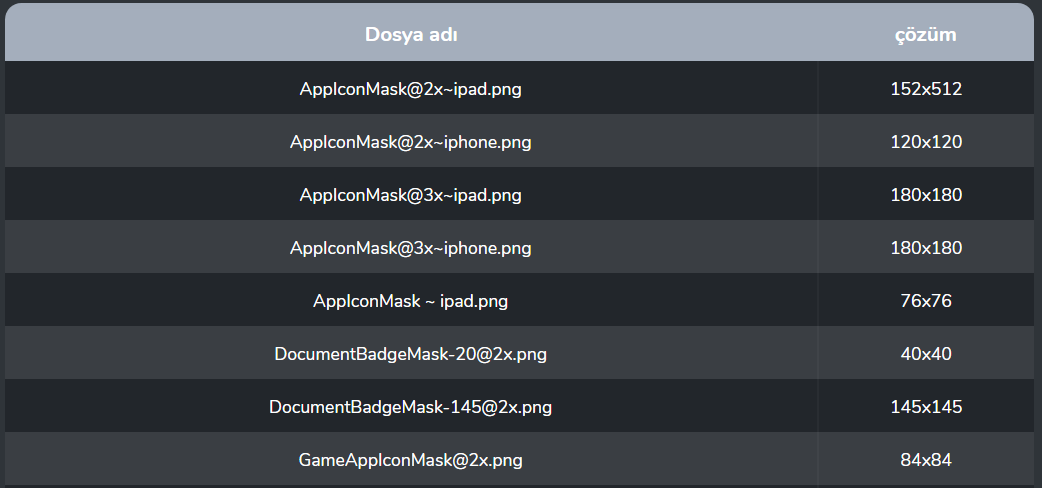Click the 84x84 resolution cell
Image resolution: width=1042 pixels, height=488 pixels.
click(x=926, y=460)
